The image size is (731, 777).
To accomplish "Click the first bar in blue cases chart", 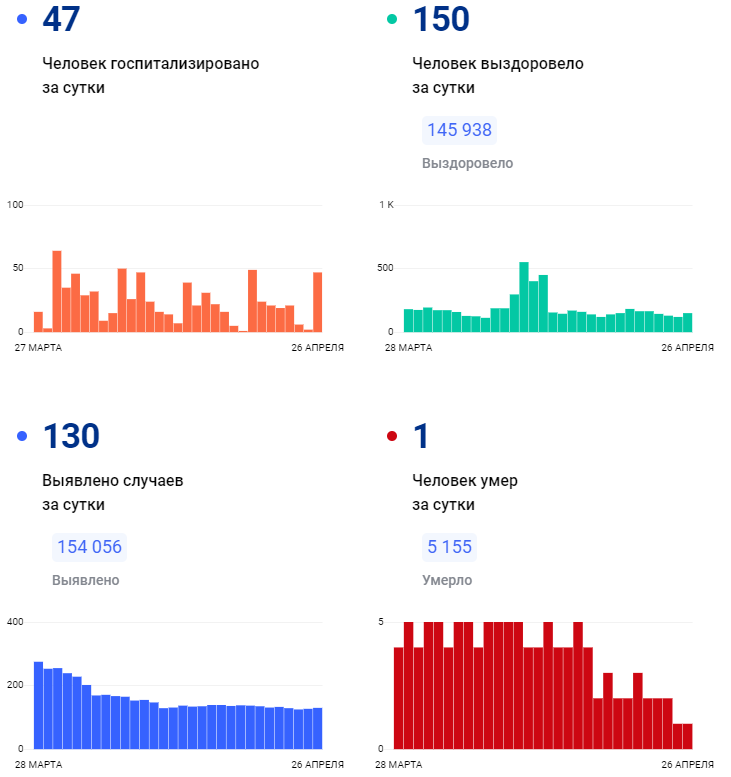I will tap(39, 705).
